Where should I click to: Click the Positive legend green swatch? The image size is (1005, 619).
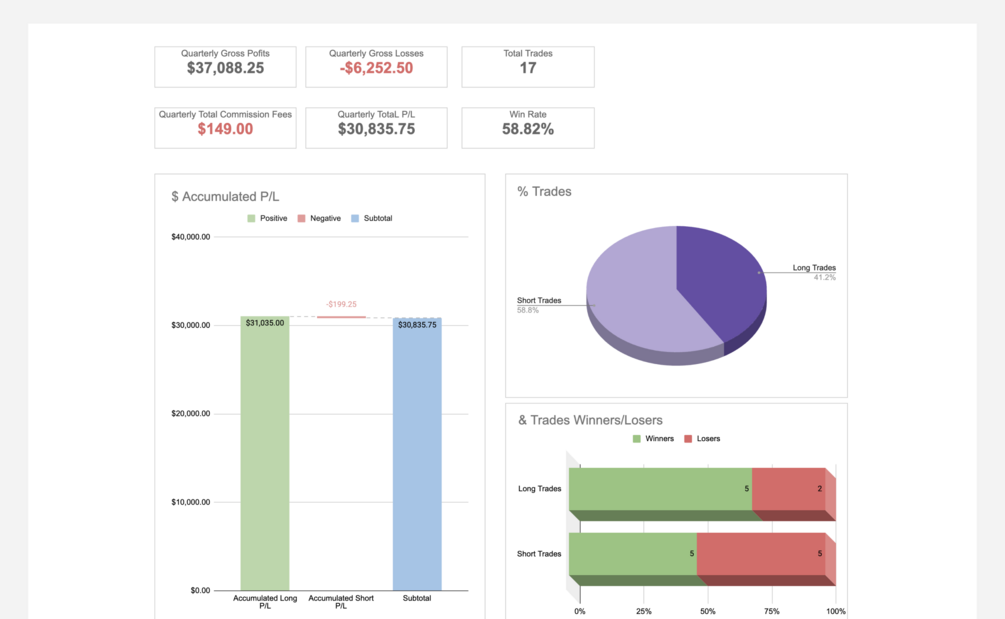point(251,219)
